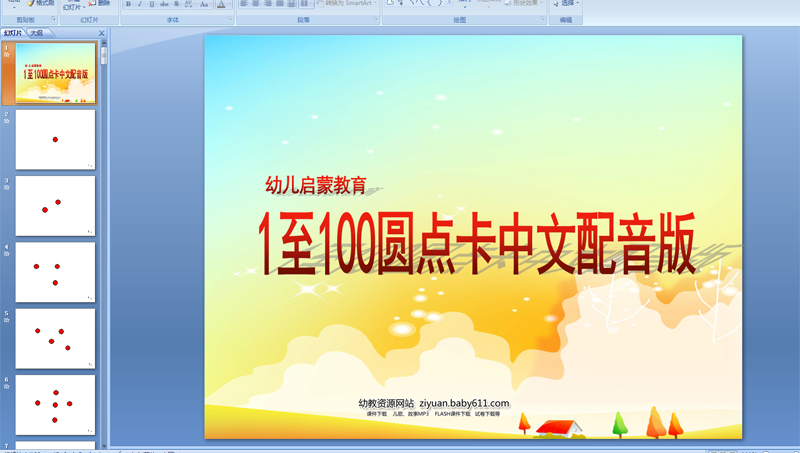Select slide 3 thumbnail with two dots

point(56,206)
